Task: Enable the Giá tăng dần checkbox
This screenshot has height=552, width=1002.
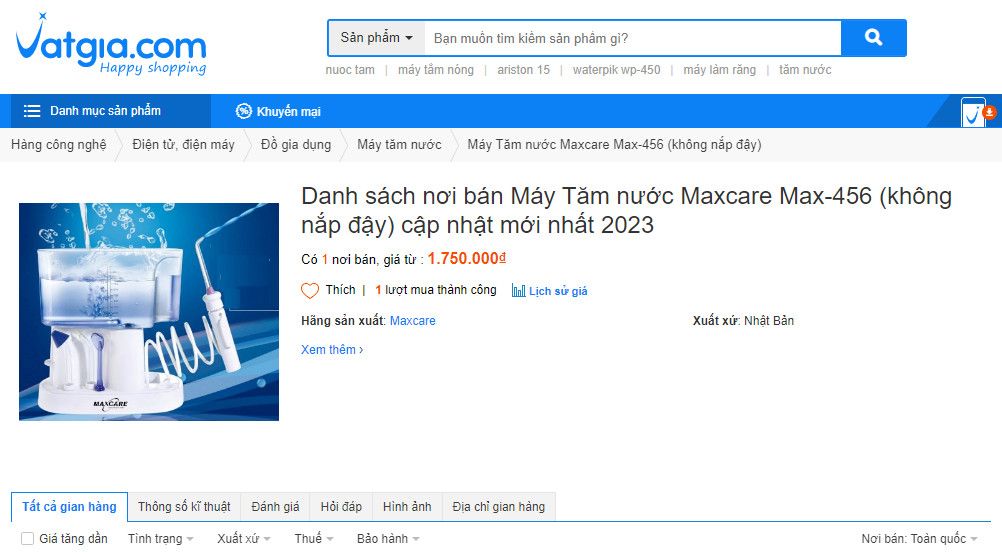Action: pos(27,539)
